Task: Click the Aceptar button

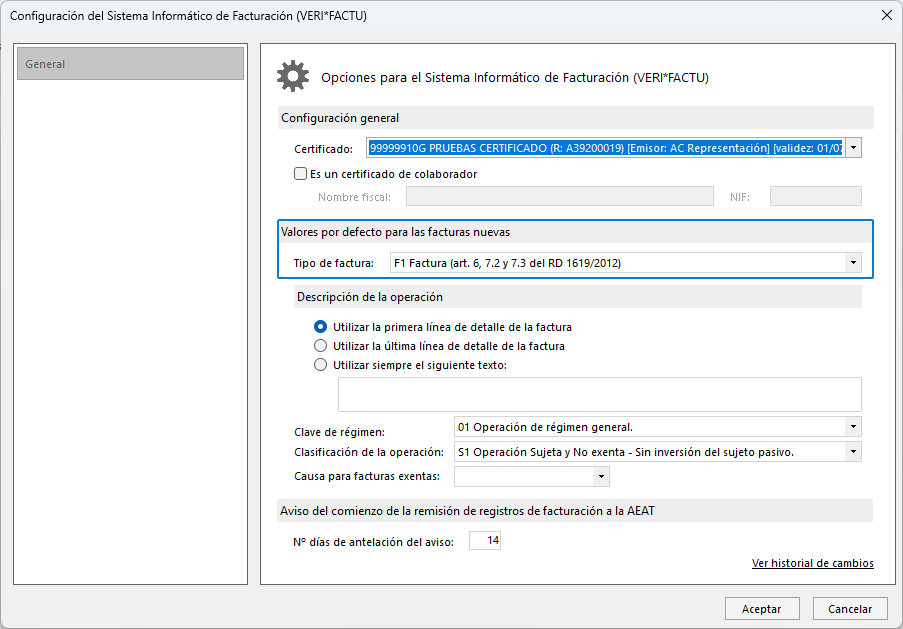Action: [x=762, y=609]
